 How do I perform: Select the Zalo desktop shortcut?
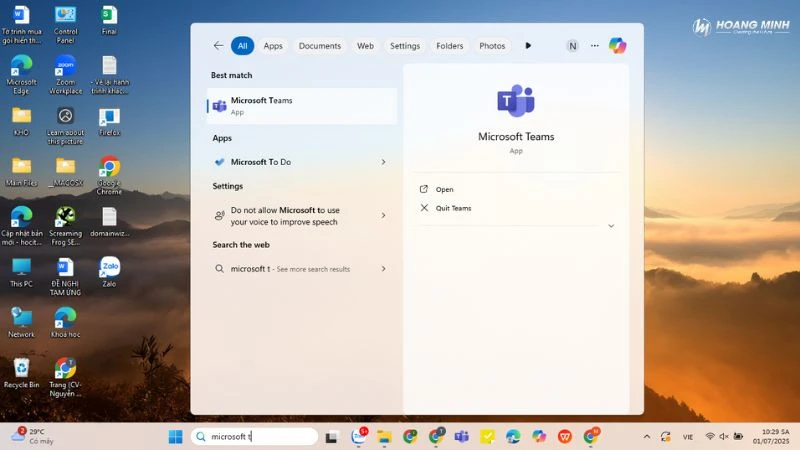click(x=109, y=272)
